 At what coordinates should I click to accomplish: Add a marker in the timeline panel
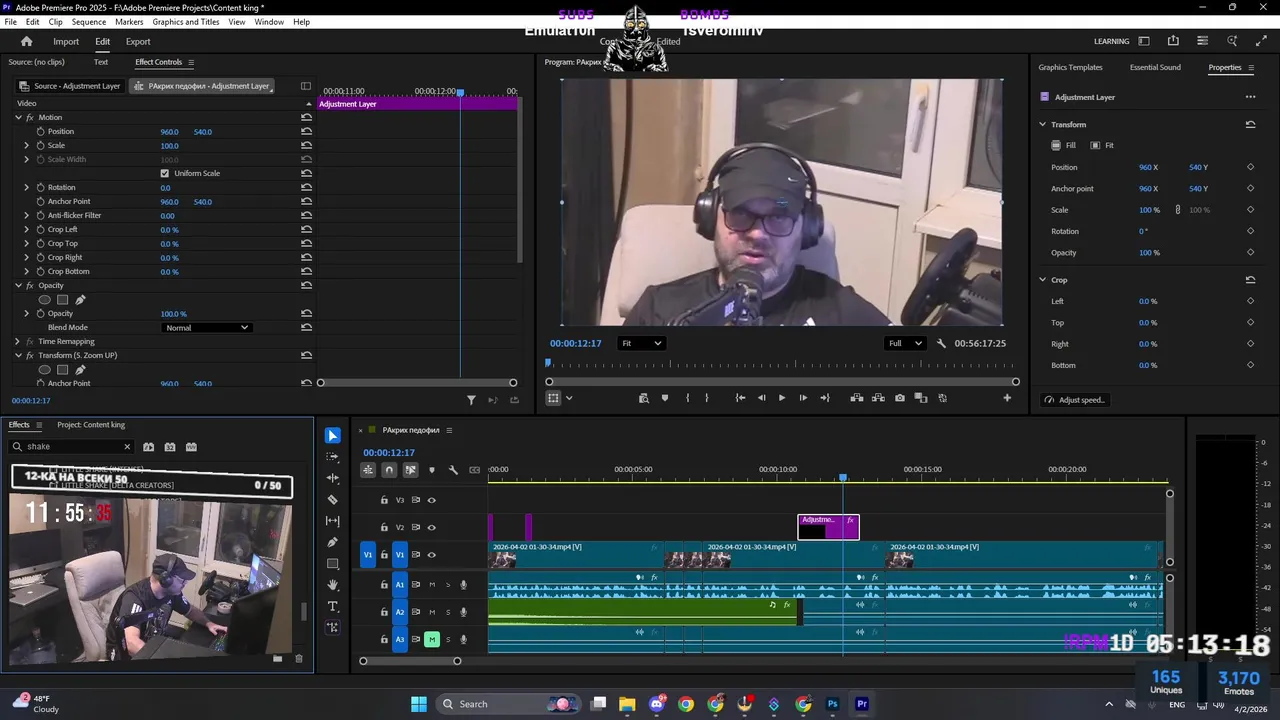[x=432, y=470]
